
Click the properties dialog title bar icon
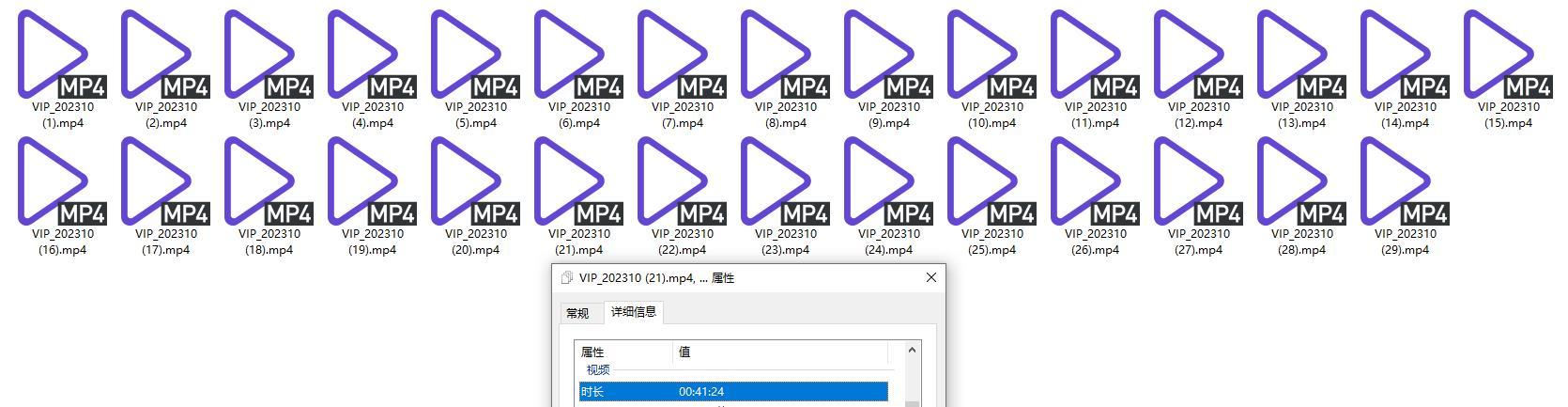(566, 277)
